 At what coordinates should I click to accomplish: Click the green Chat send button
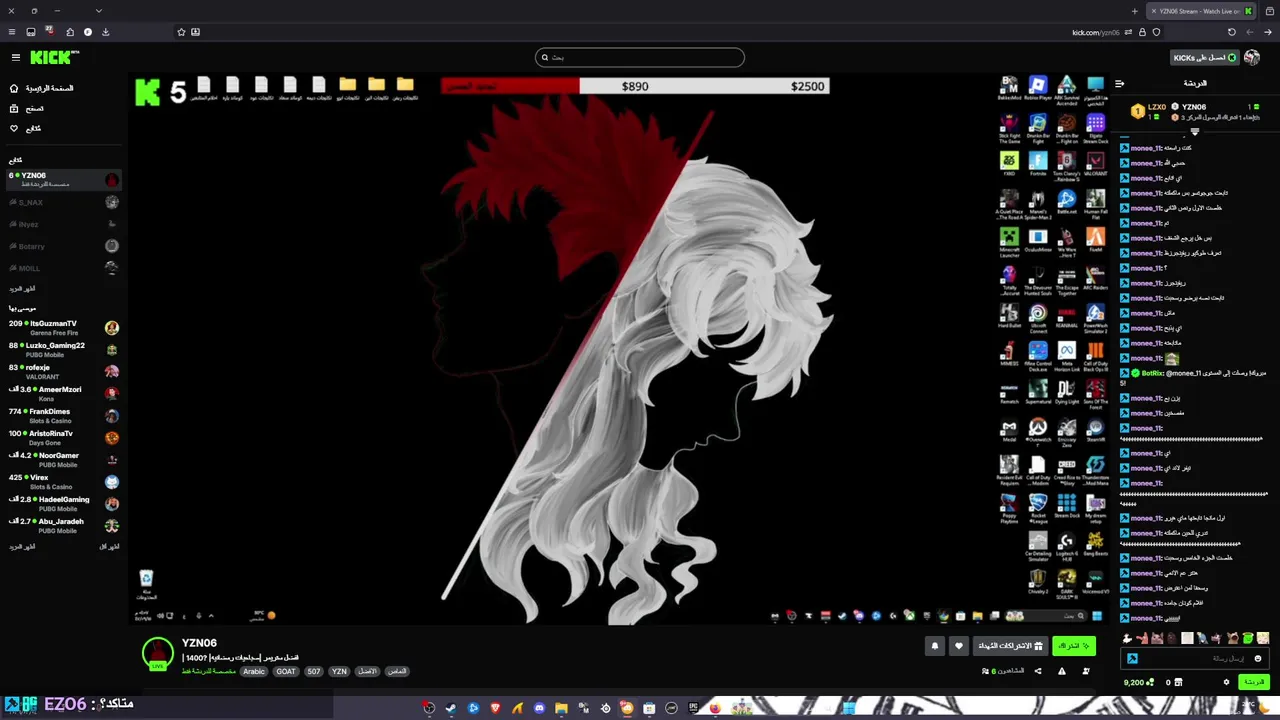click(x=1253, y=682)
